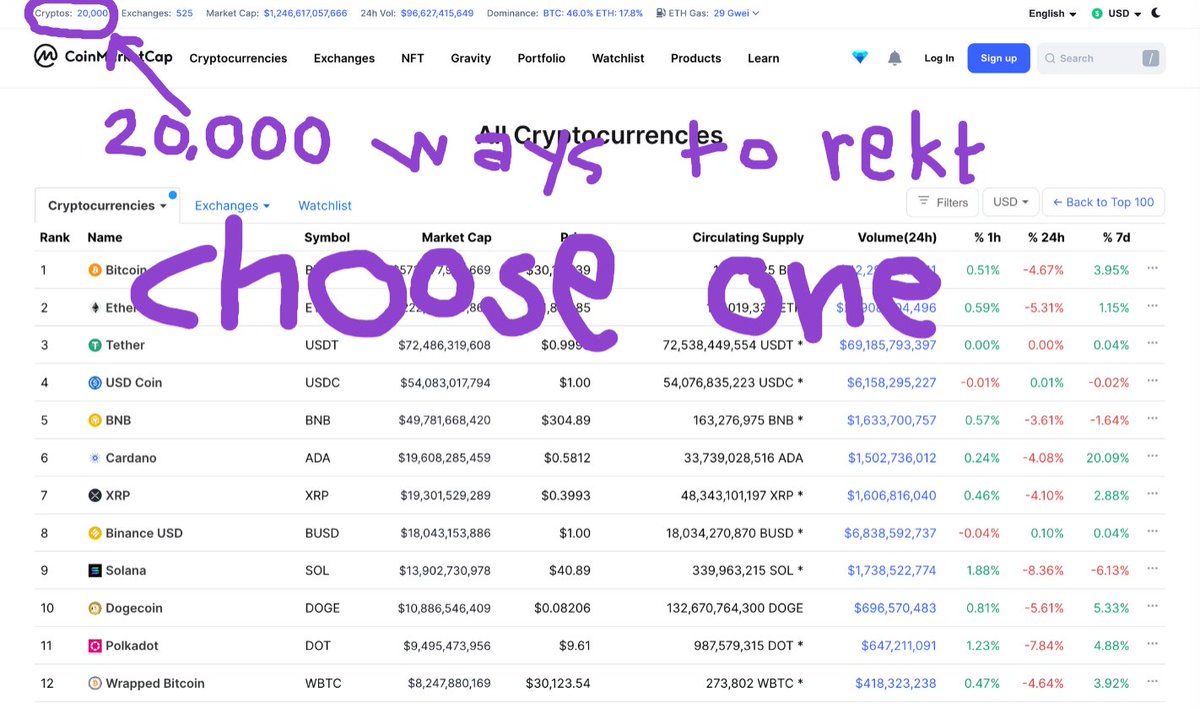Sort by Circulating Supply column header
1200x709 pixels.
748,237
